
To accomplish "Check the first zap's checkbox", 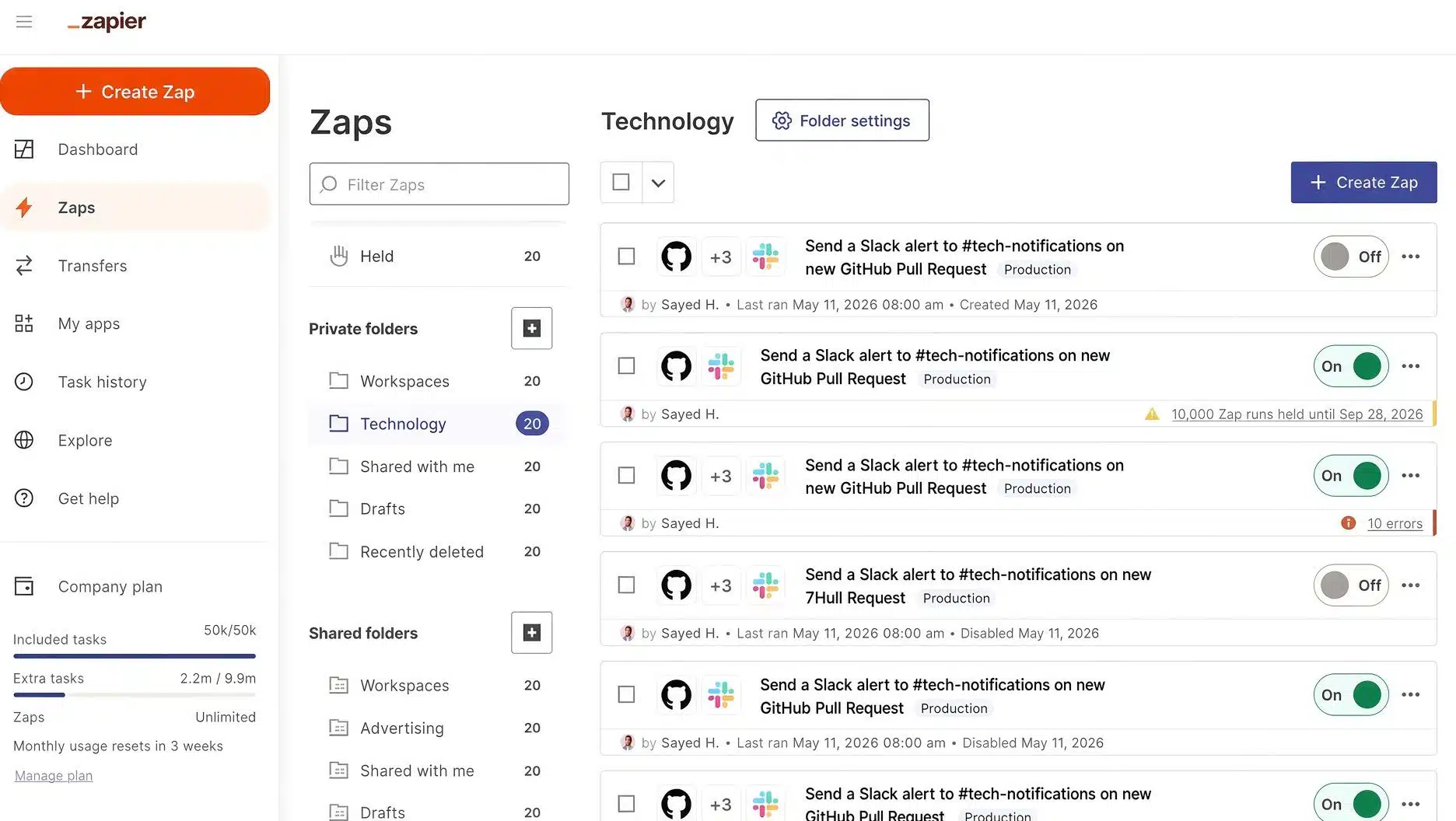I will coord(626,257).
